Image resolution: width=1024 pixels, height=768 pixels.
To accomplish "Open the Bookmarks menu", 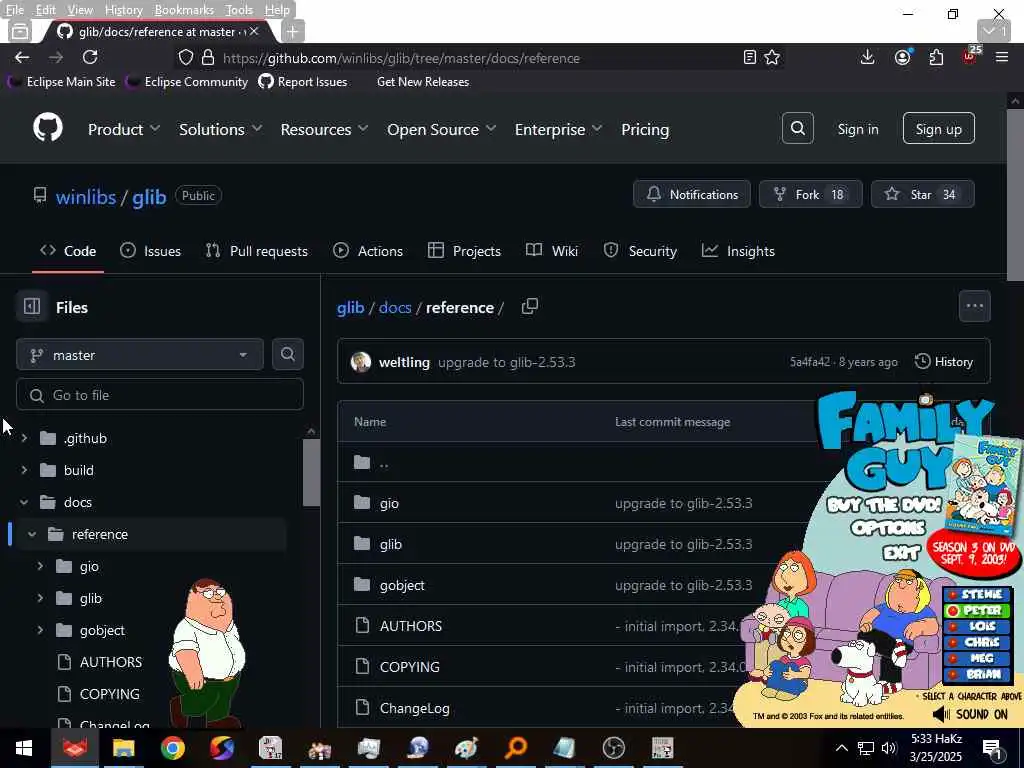I will coord(184,10).
